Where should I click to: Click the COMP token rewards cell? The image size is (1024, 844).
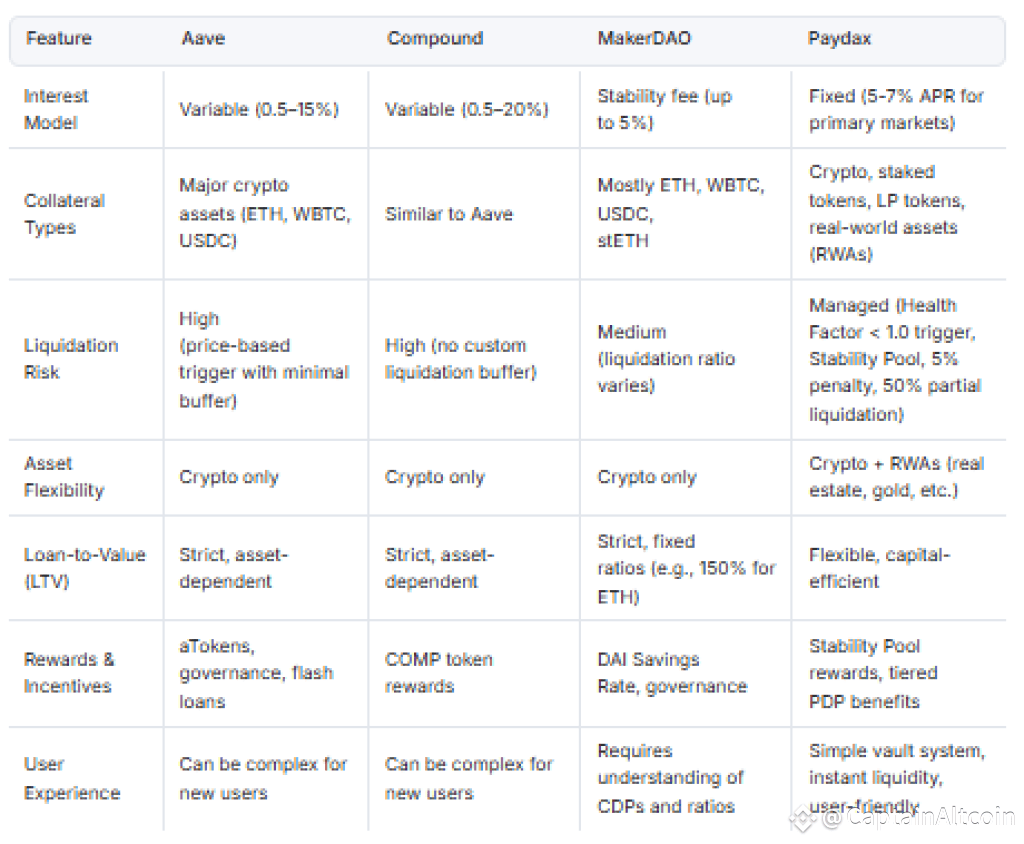[438, 672]
